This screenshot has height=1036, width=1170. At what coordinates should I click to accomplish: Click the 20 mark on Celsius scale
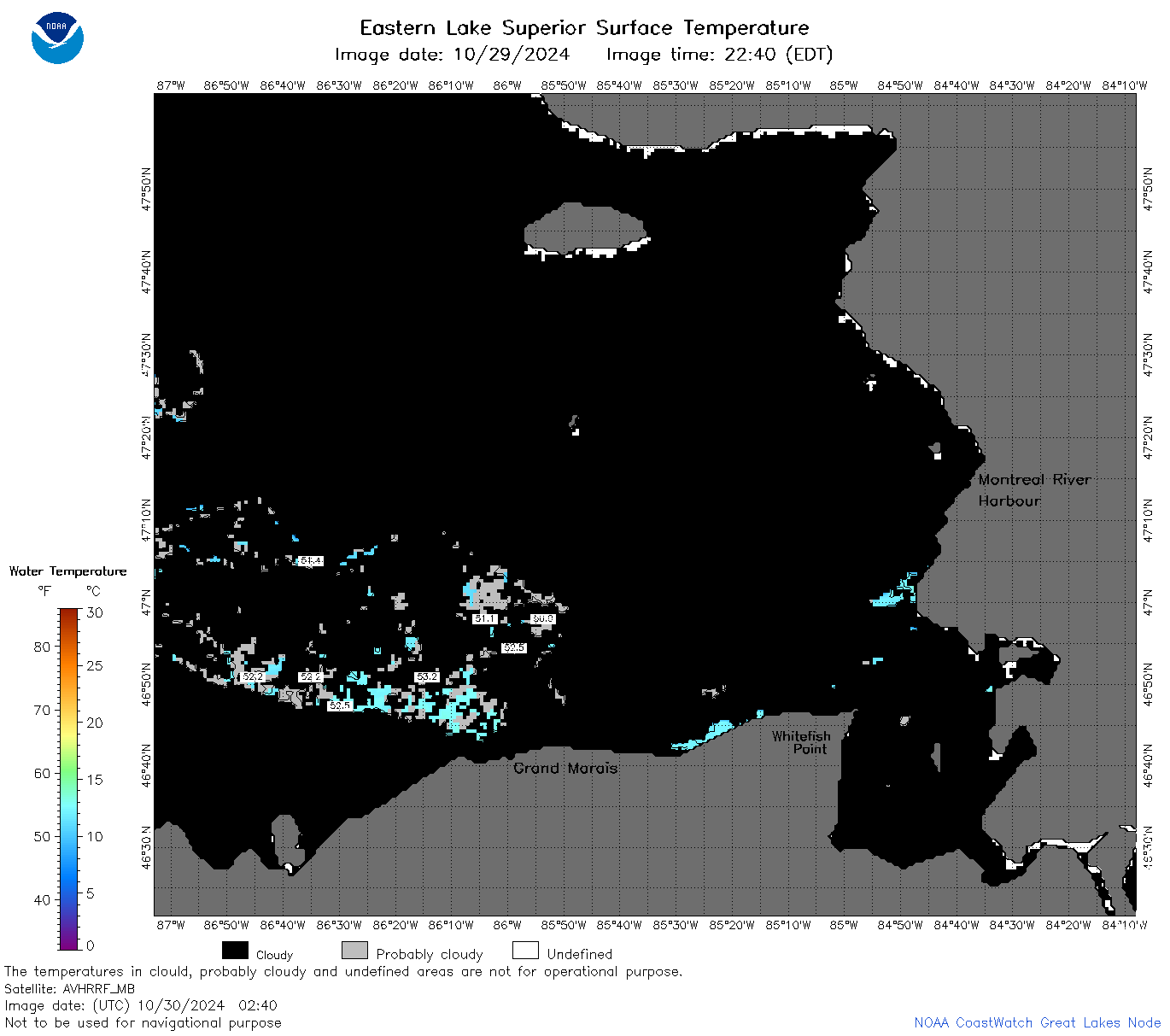click(95, 723)
